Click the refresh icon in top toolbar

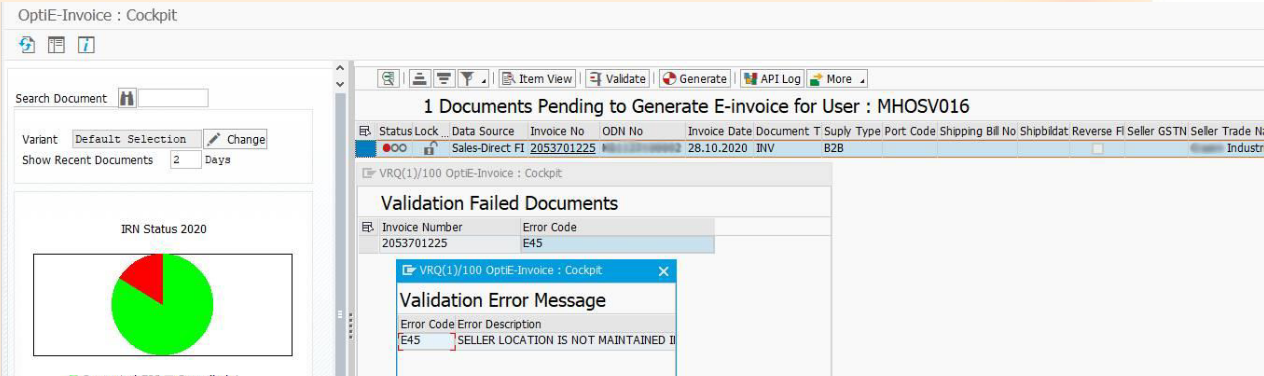27,45
